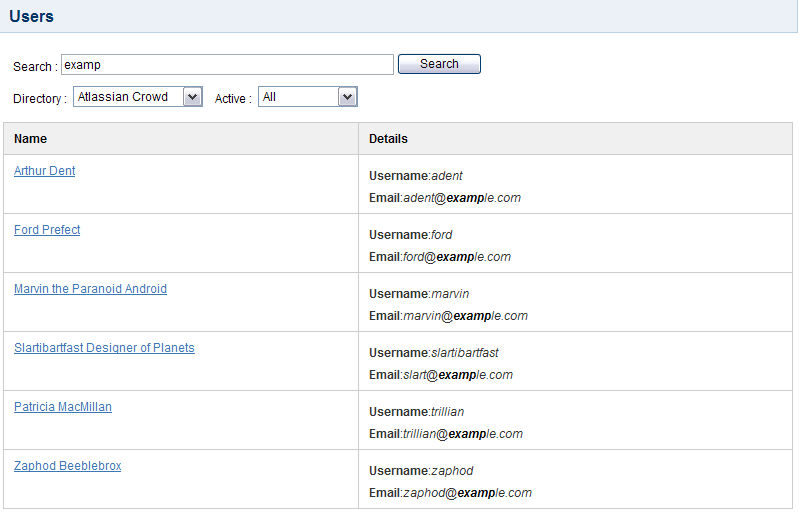The image size is (799, 516).
Task: Click the Directory dropdown arrow button
Action: pyautogui.click(x=193, y=97)
